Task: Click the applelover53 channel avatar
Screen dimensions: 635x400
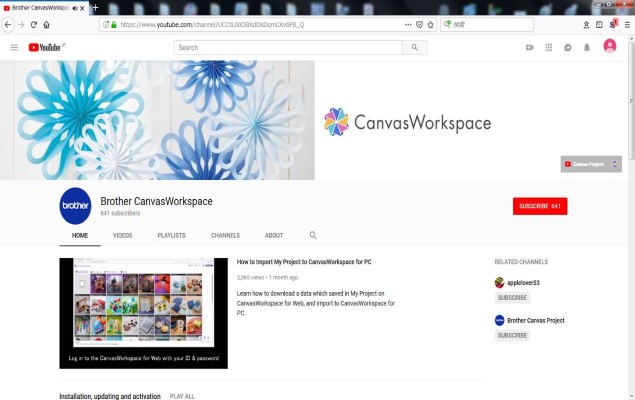Action: pos(499,283)
